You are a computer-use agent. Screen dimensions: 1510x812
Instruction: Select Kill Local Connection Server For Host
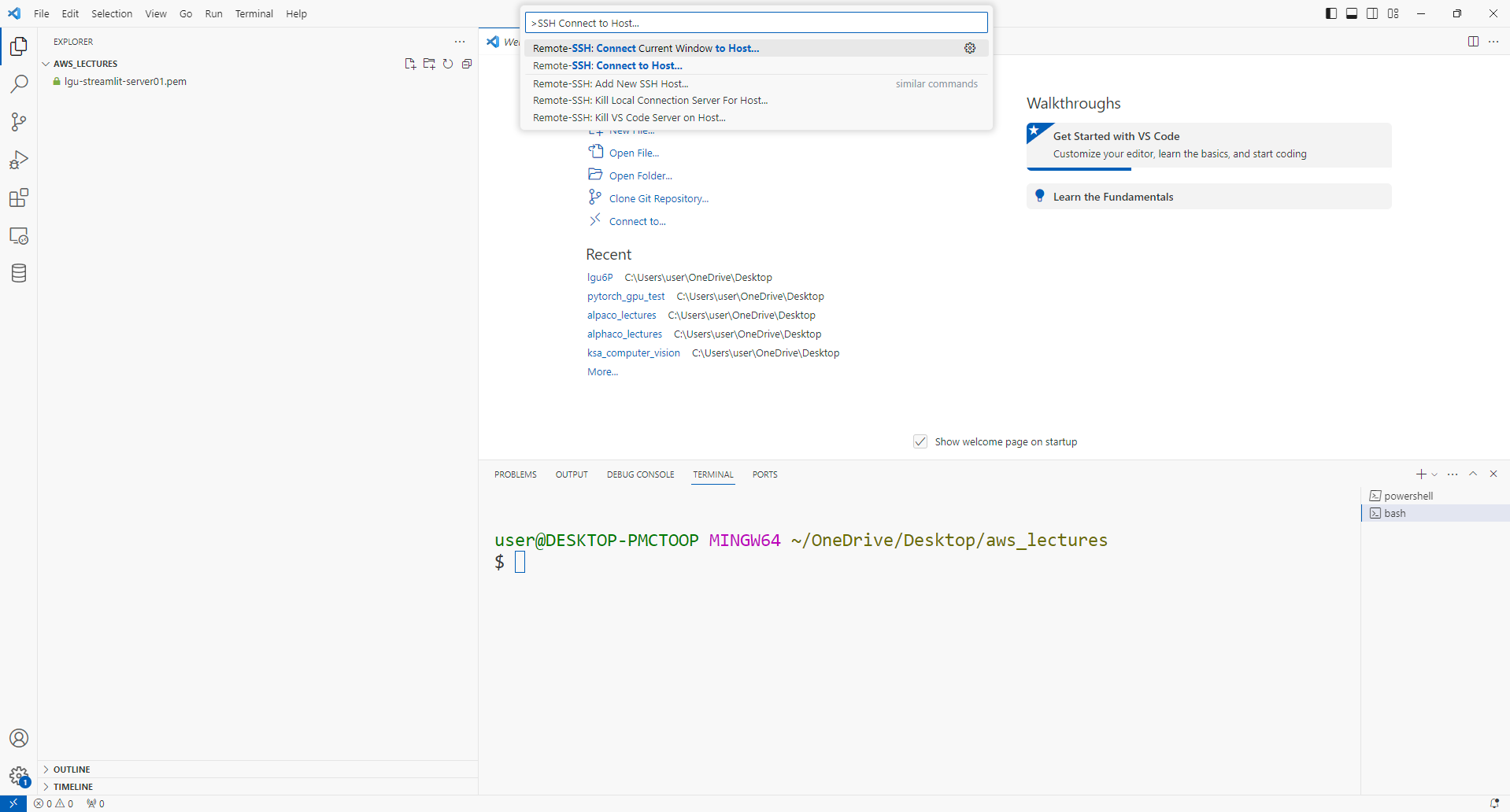point(756,101)
